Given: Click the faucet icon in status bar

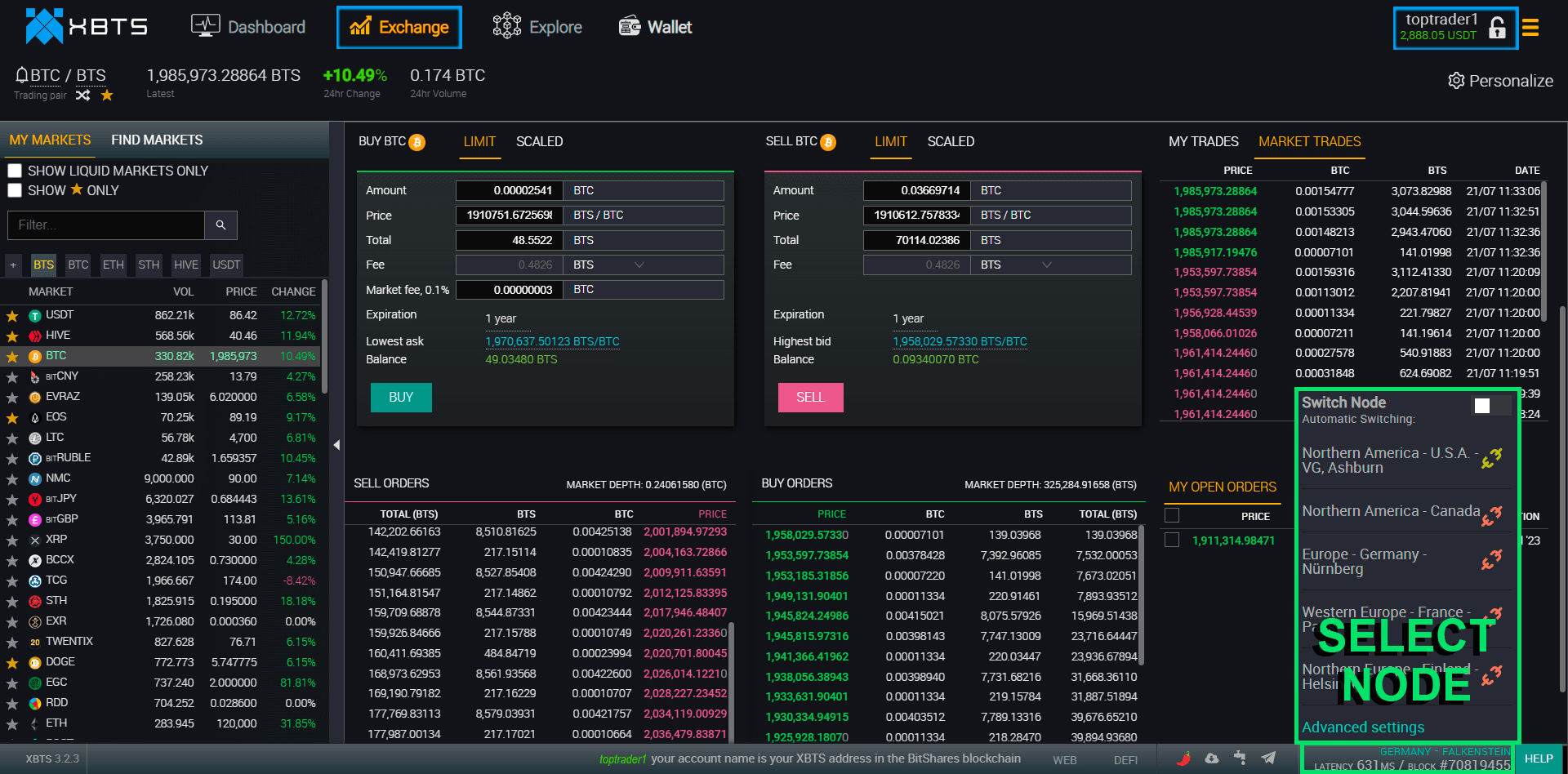Looking at the screenshot, I should pyautogui.click(x=1240, y=758).
